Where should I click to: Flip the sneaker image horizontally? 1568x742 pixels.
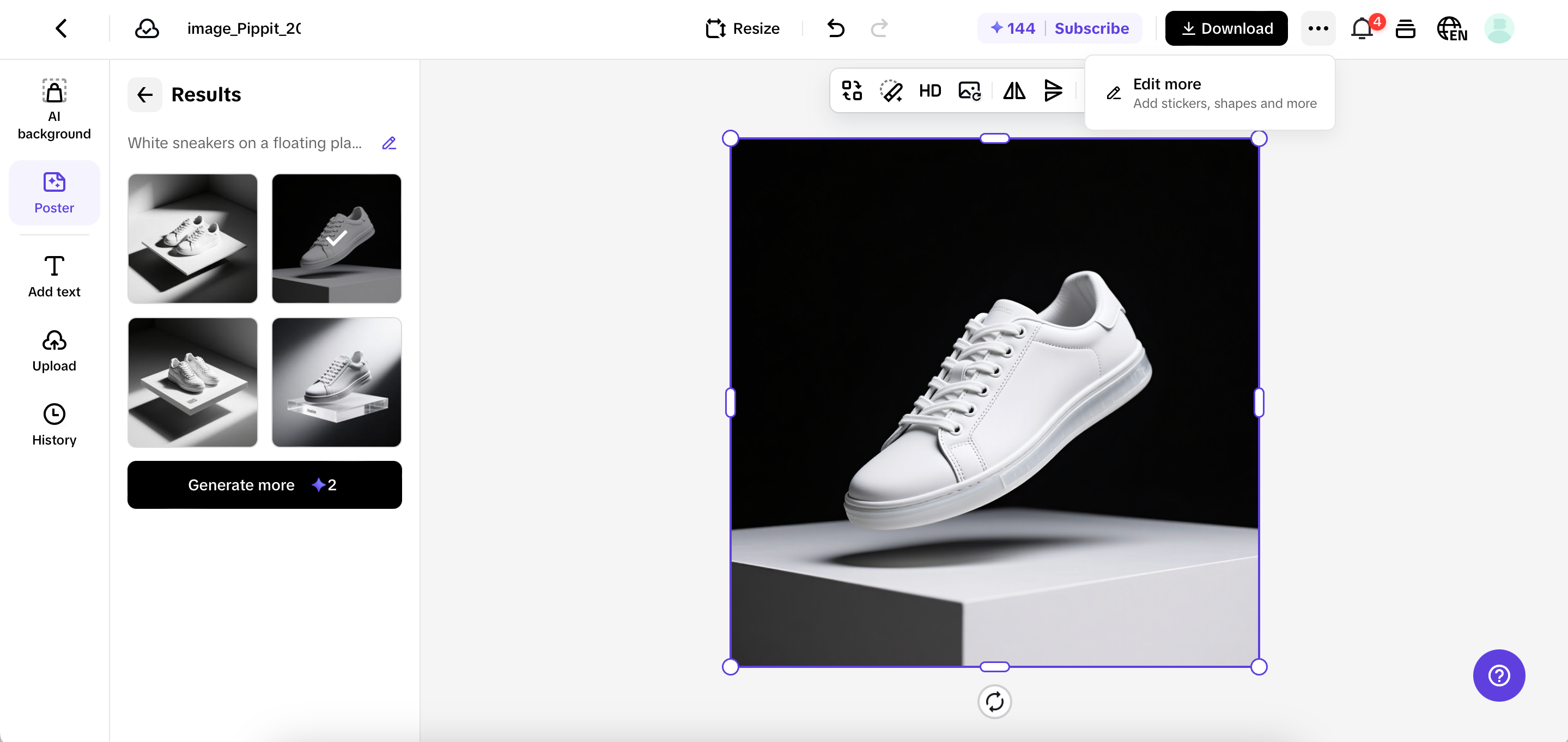(x=1014, y=90)
